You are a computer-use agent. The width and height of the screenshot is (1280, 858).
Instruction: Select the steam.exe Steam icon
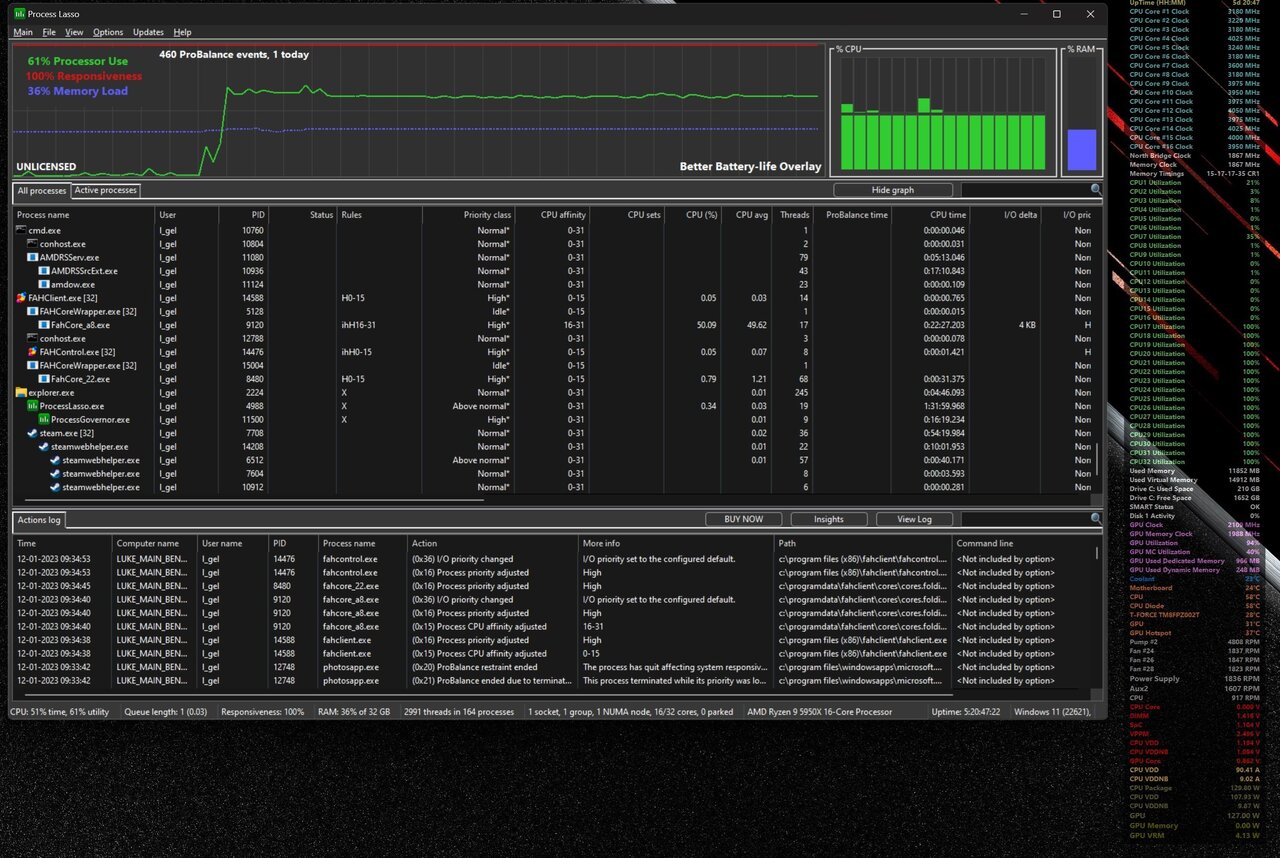click(x=32, y=433)
